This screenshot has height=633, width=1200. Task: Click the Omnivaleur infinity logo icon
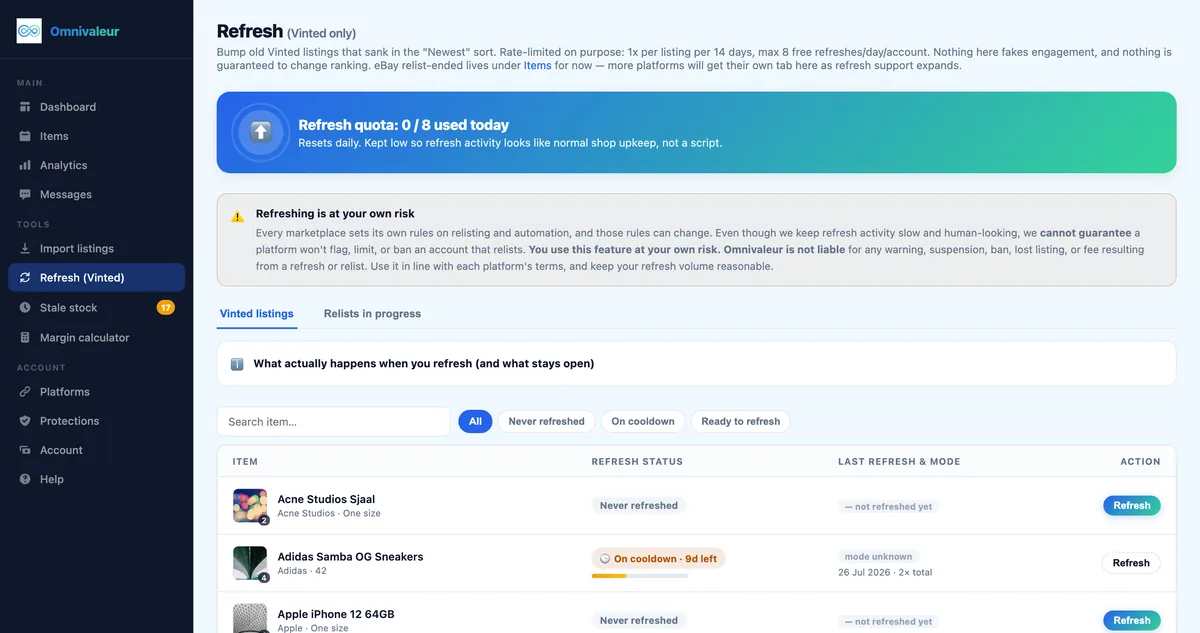tap(29, 31)
